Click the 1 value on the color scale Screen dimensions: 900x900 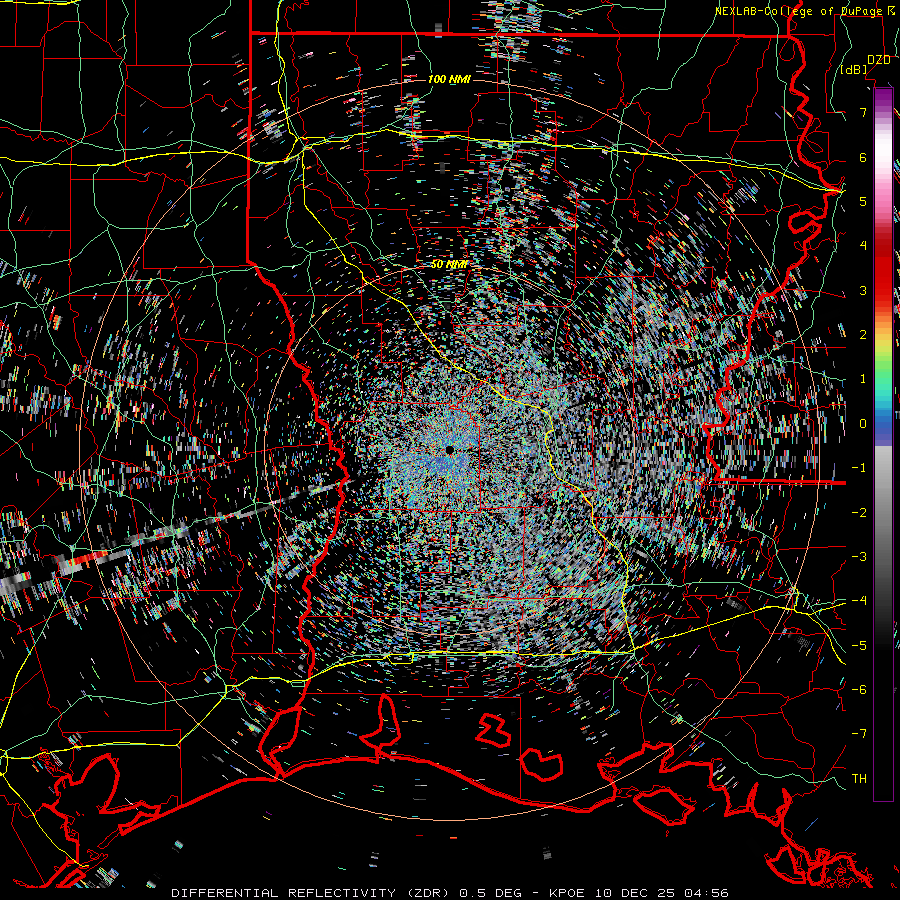pyautogui.click(x=863, y=379)
